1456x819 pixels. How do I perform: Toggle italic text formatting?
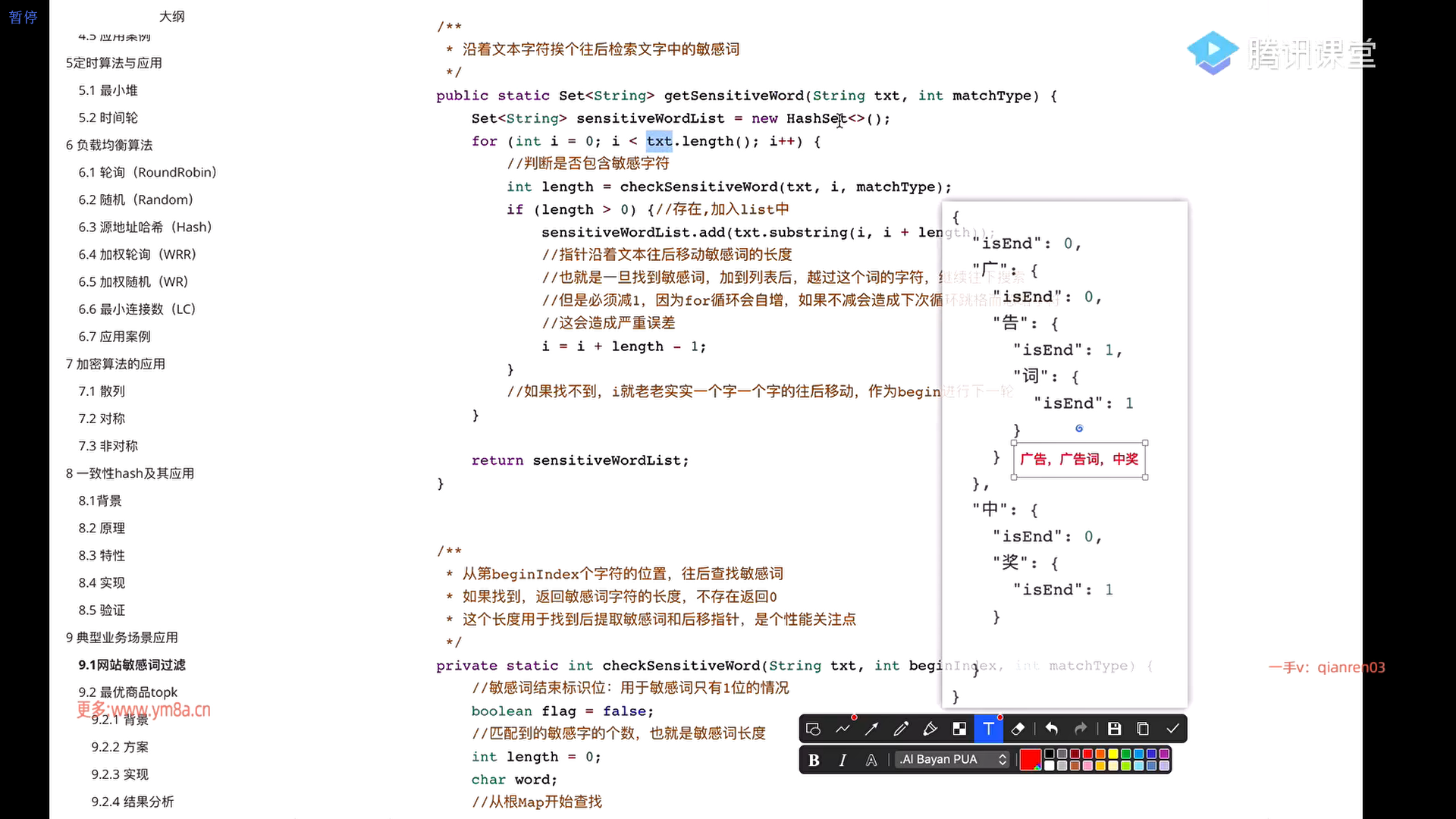(x=843, y=760)
